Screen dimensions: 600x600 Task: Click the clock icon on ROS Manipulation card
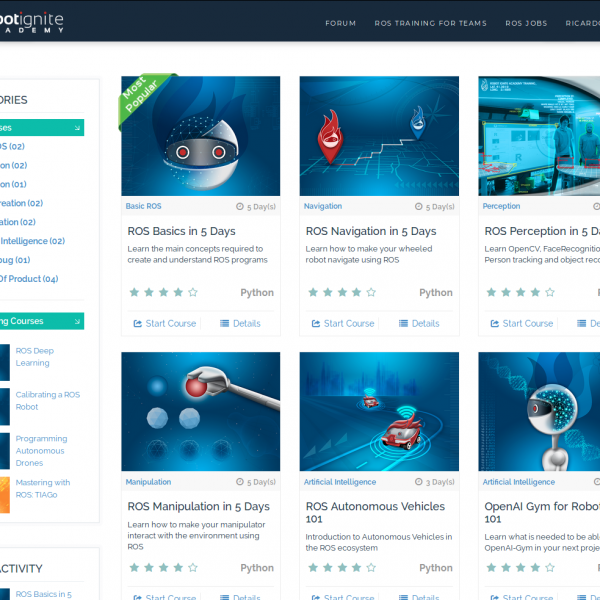(x=240, y=482)
